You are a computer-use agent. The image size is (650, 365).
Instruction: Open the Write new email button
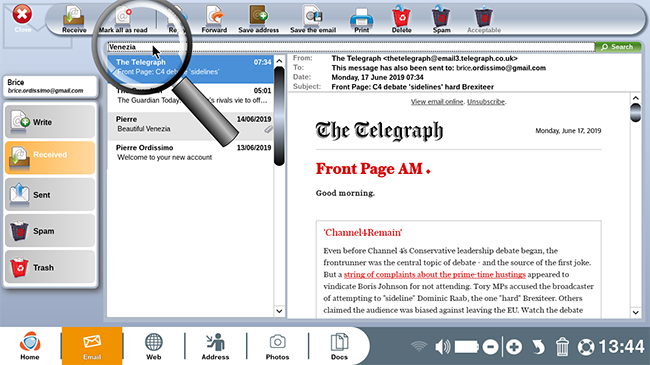(x=50, y=122)
